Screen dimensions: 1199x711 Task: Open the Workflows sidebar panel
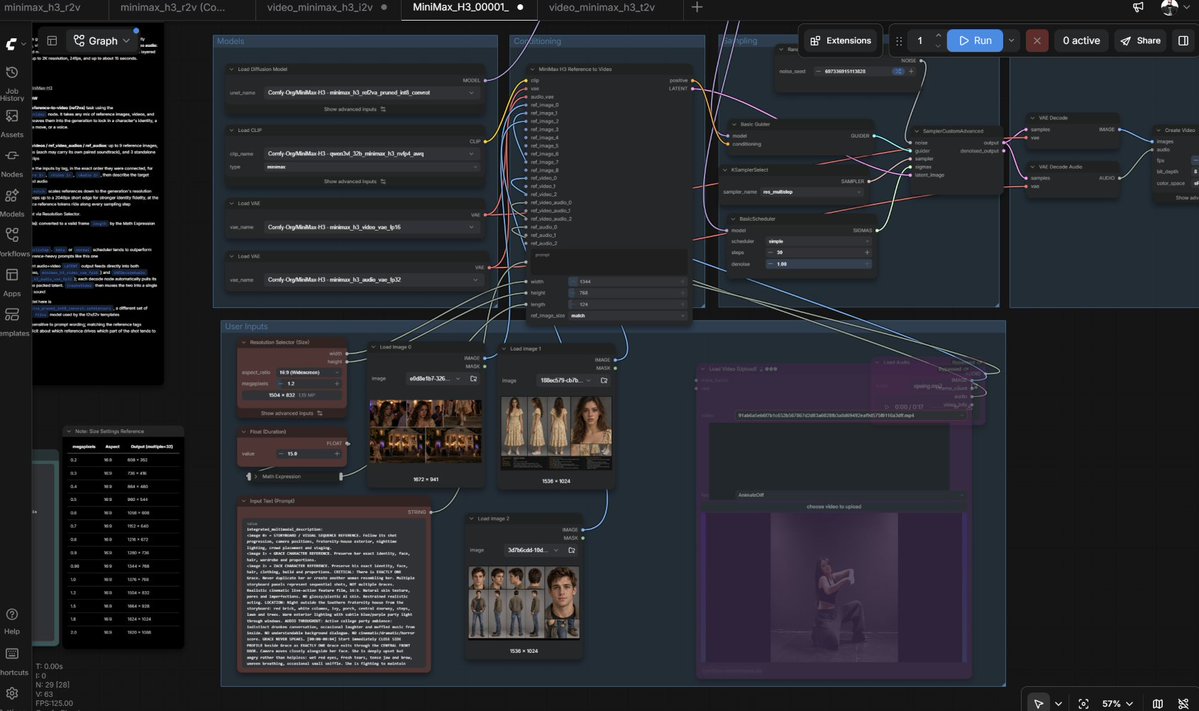(x=12, y=243)
